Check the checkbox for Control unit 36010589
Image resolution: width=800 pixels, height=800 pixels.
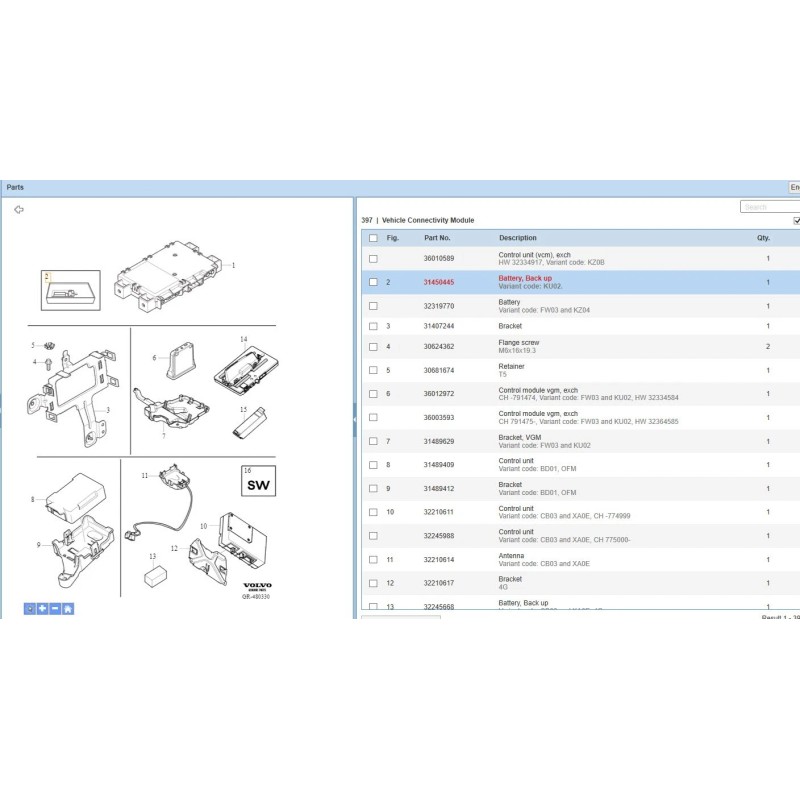tap(375, 257)
